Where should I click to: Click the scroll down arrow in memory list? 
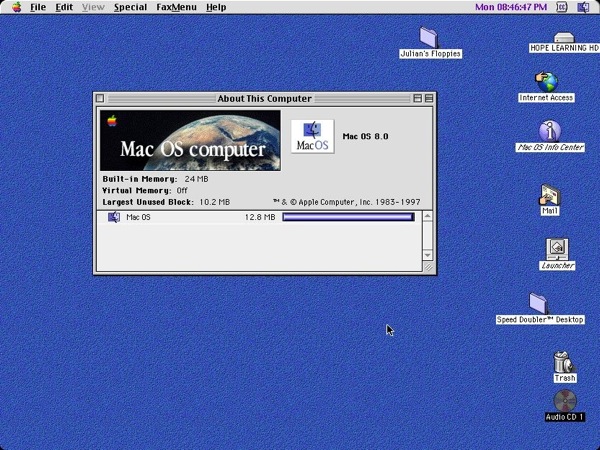(427, 255)
